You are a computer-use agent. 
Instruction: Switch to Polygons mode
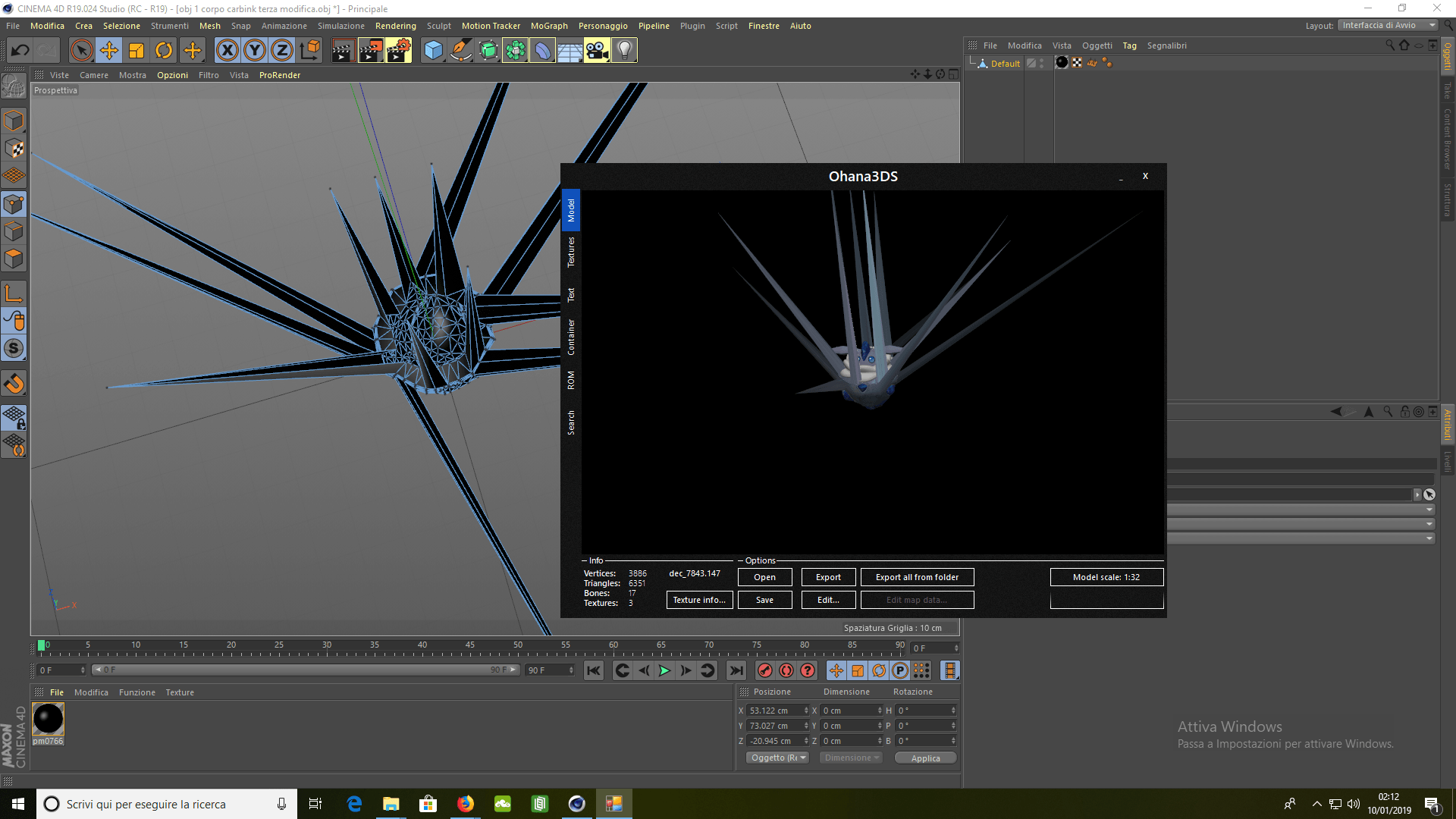click(x=14, y=259)
